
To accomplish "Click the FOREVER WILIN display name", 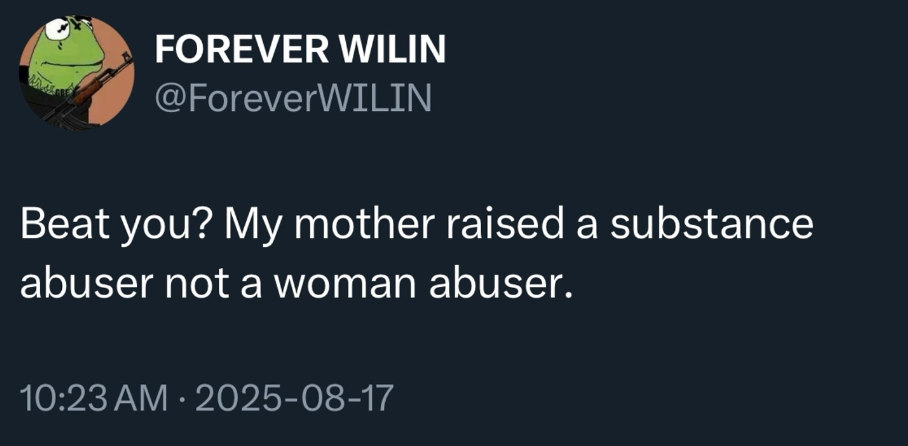I will 300,49.
